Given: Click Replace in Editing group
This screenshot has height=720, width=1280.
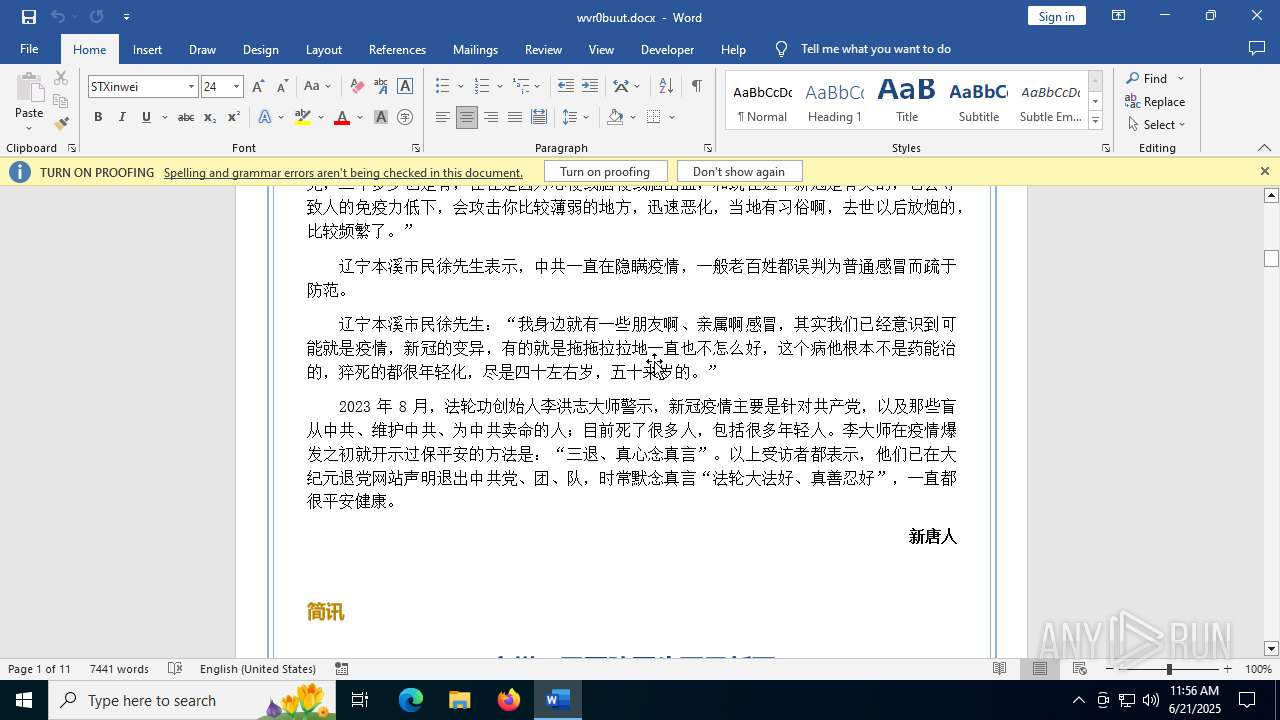Looking at the screenshot, I should click(x=1155, y=102).
